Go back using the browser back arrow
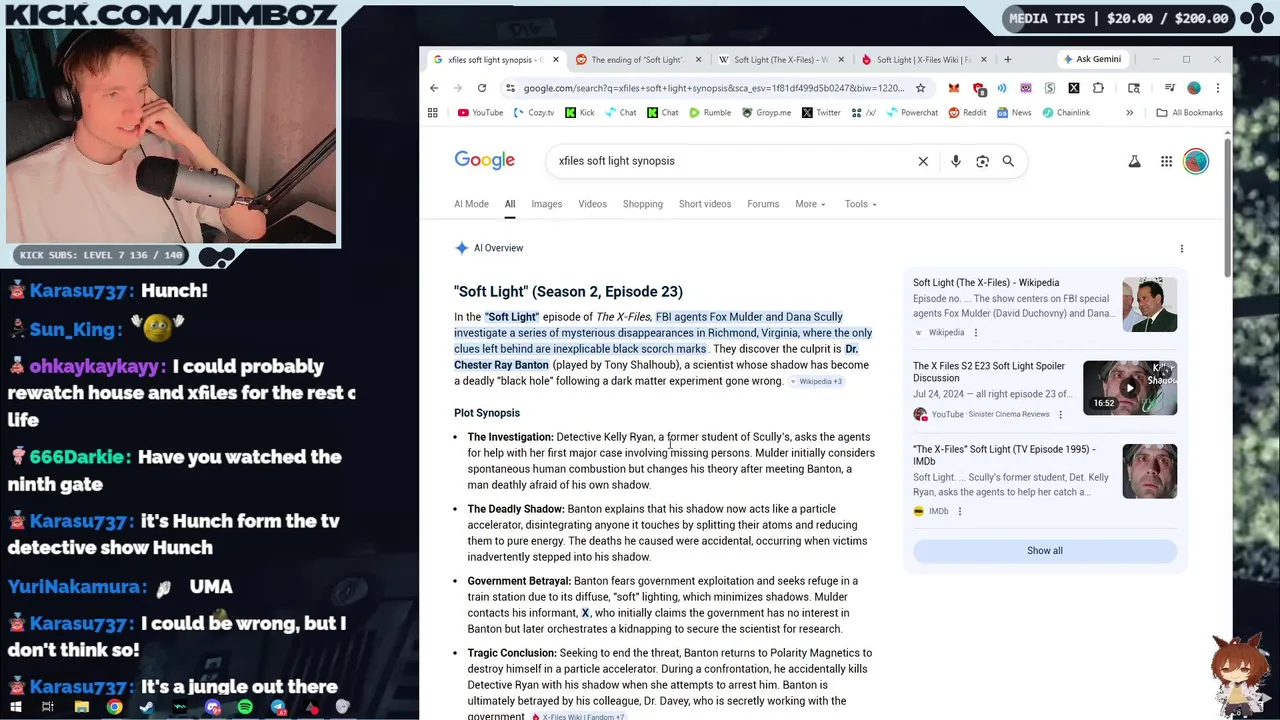This screenshot has height=720, width=1280. click(434, 88)
